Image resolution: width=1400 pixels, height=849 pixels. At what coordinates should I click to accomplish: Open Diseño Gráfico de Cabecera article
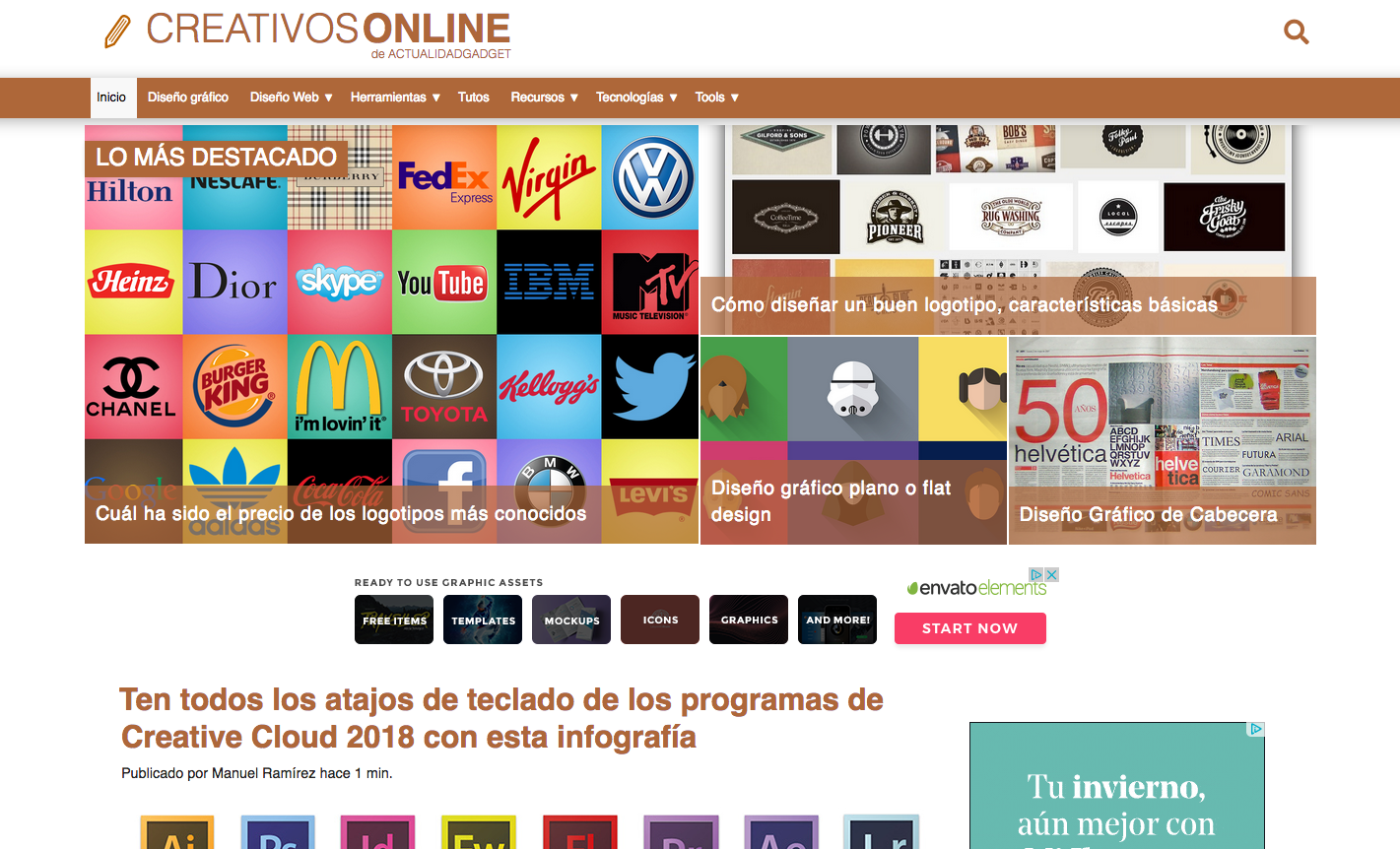coord(1148,514)
